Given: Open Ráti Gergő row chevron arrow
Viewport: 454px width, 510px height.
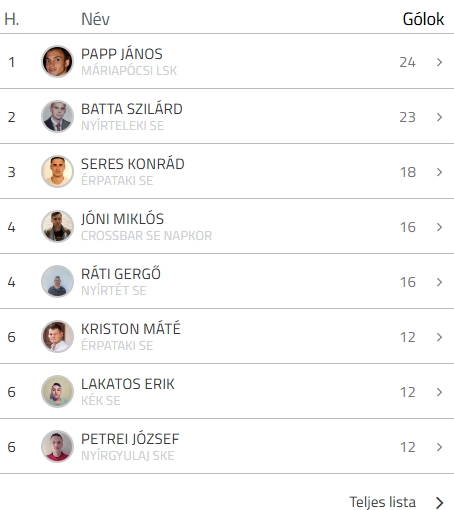Looking at the screenshot, I should (x=439, y=282).
